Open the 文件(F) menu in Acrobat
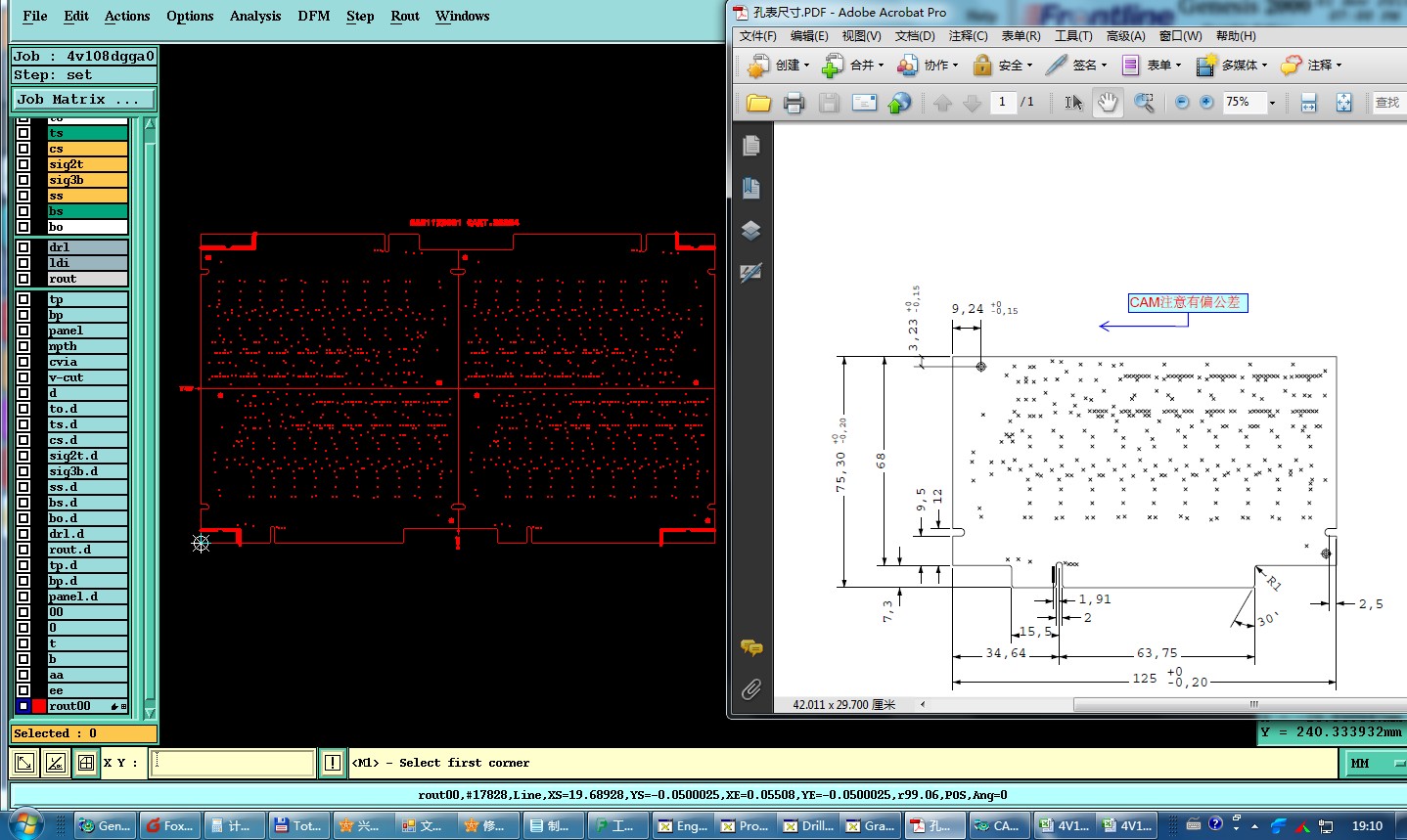 point(757,36)
